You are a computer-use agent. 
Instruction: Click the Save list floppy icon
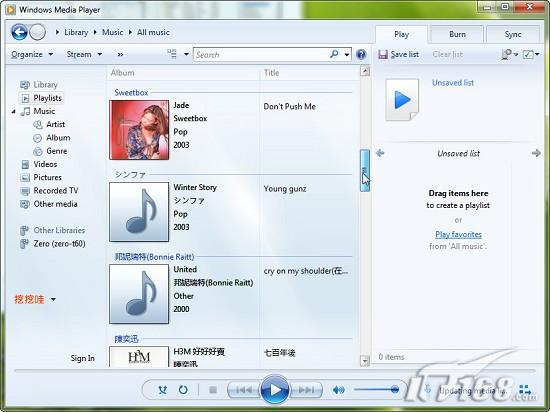[383, 54]
